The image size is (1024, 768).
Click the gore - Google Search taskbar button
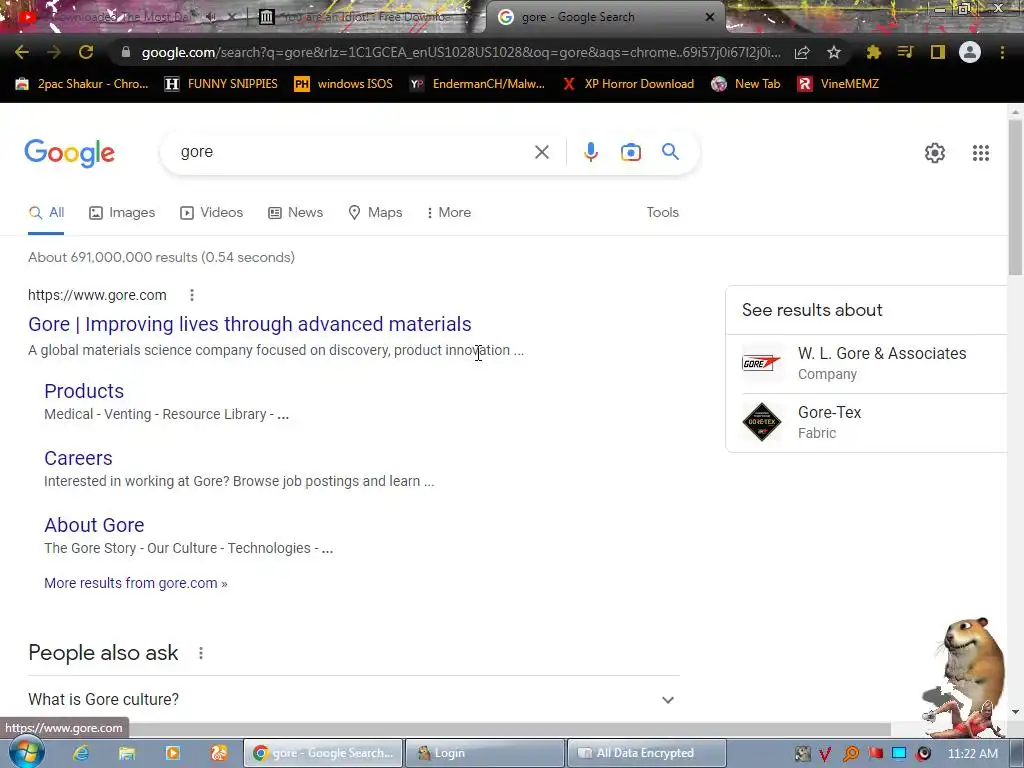(323, 753)
